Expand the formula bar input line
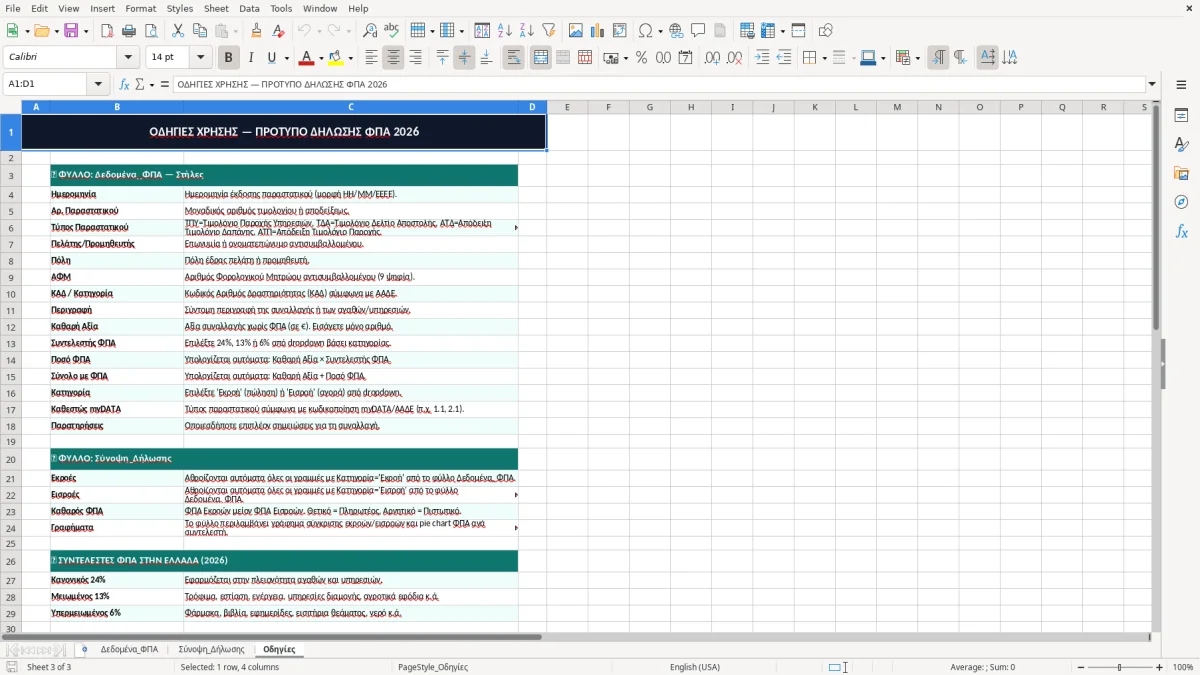The width and height of the screenshot is (1200, 675). (x=1152, y=84)
